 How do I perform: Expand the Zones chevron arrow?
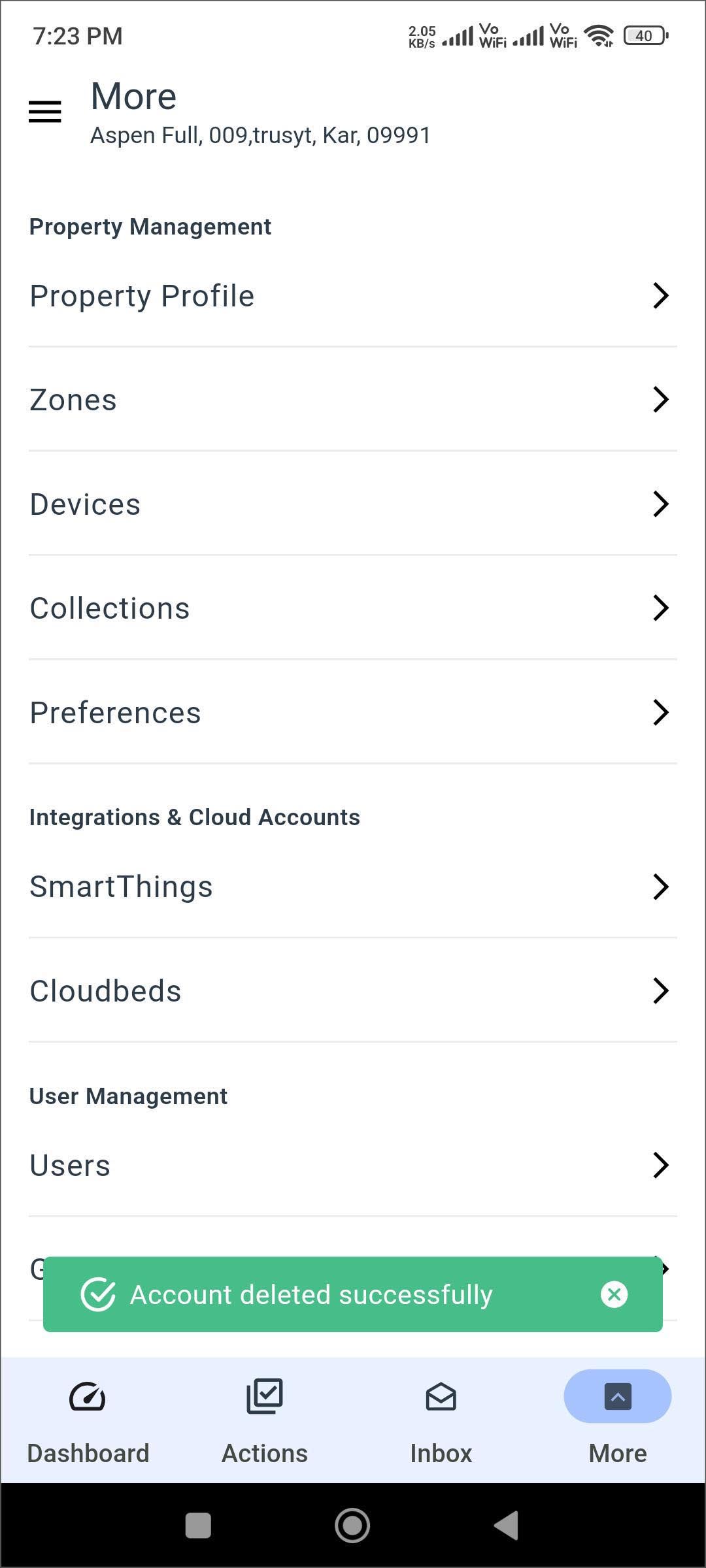pos(660,399)
